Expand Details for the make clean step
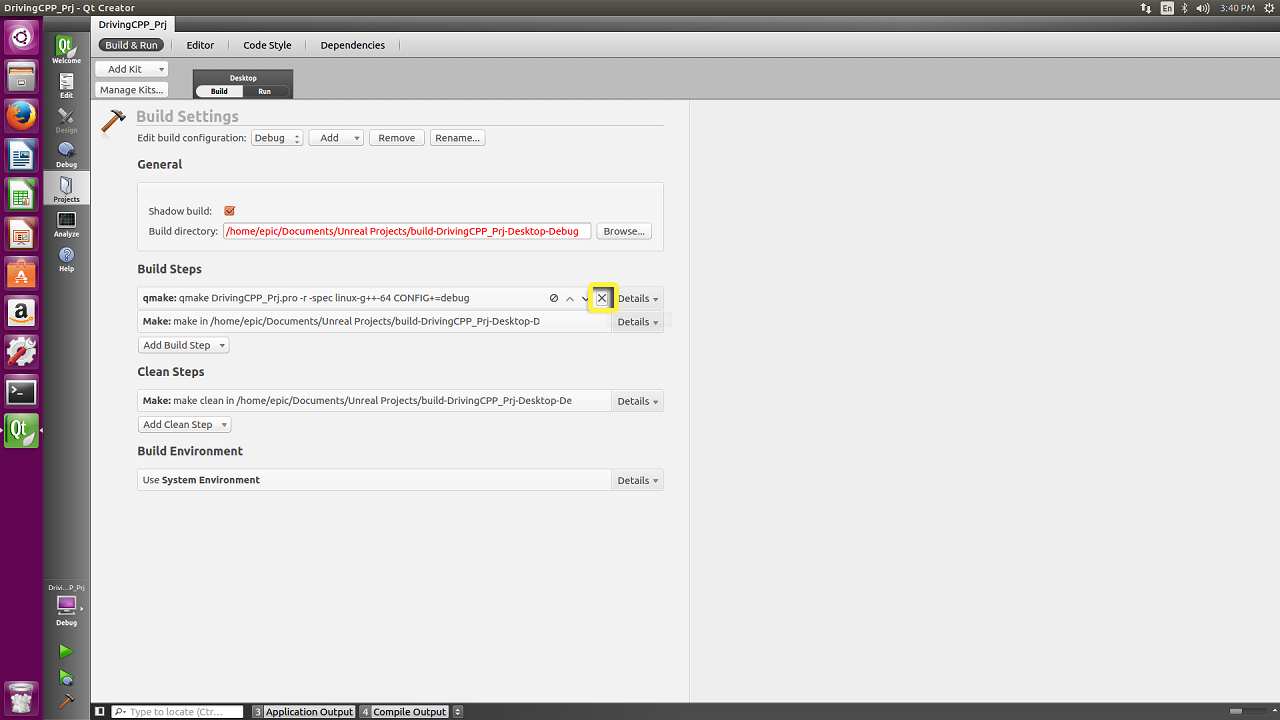 tap(637, 401)
